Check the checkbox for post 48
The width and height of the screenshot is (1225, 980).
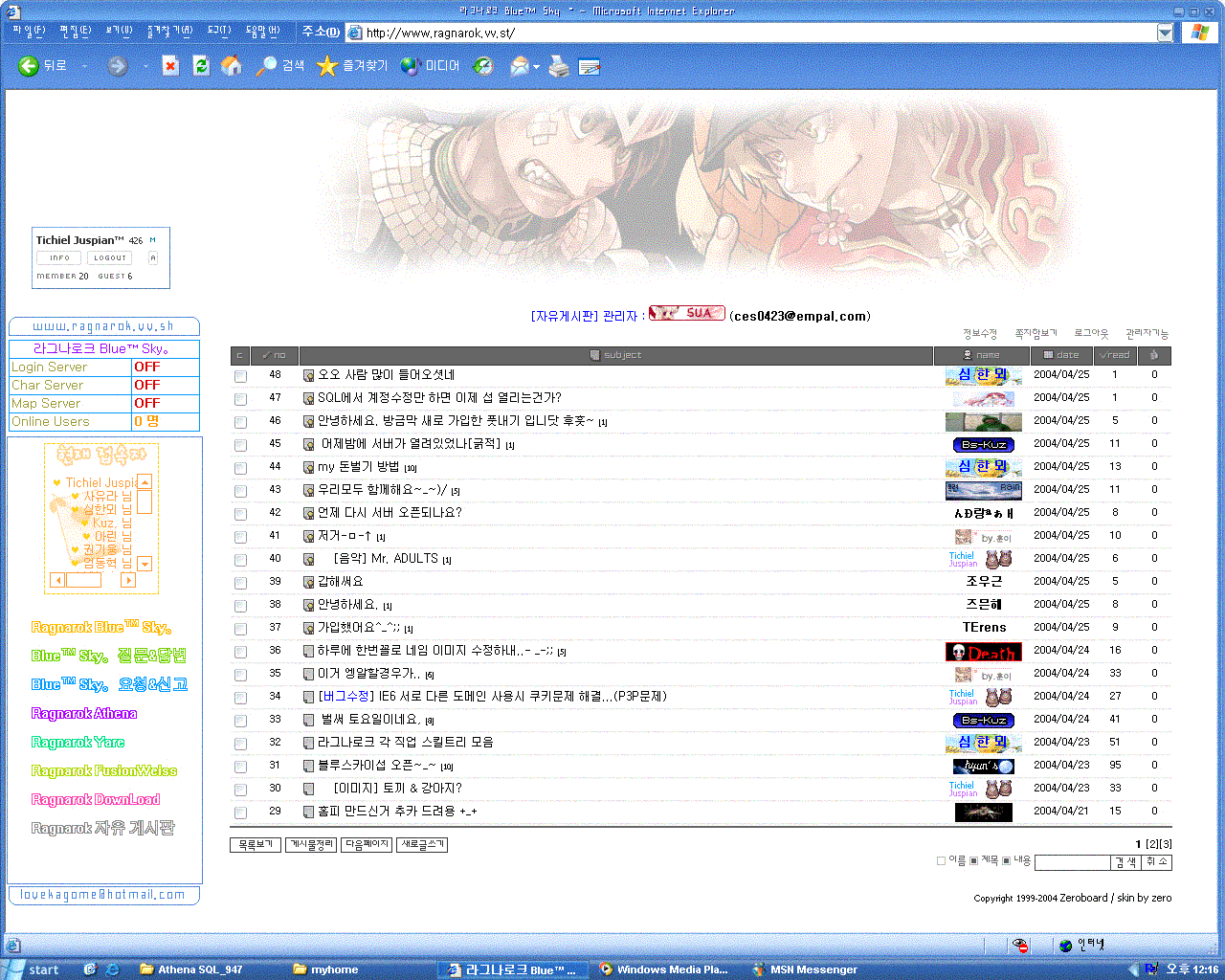point(240,376)
